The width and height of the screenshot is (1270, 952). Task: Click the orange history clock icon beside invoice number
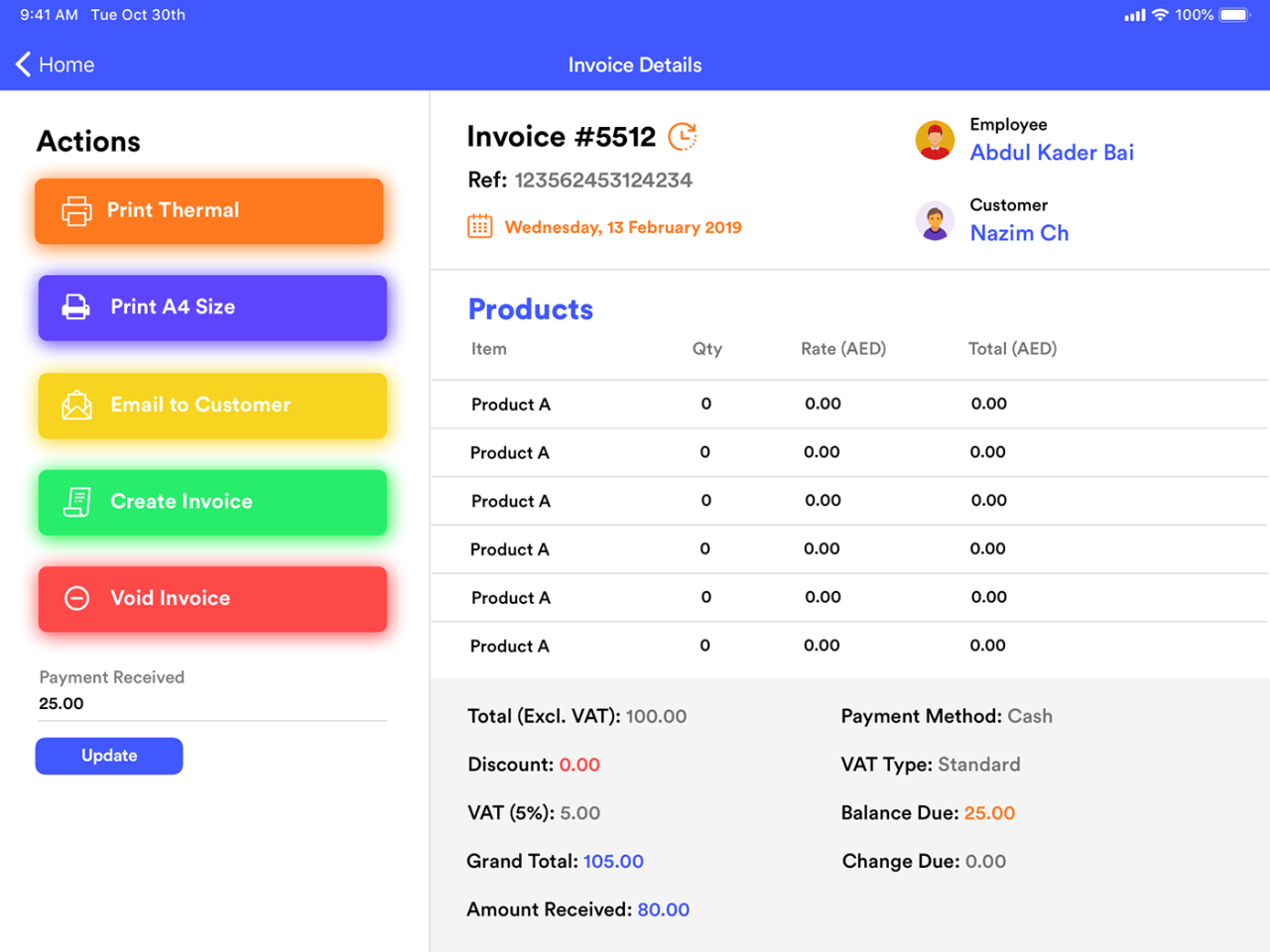tap(683, 137)
